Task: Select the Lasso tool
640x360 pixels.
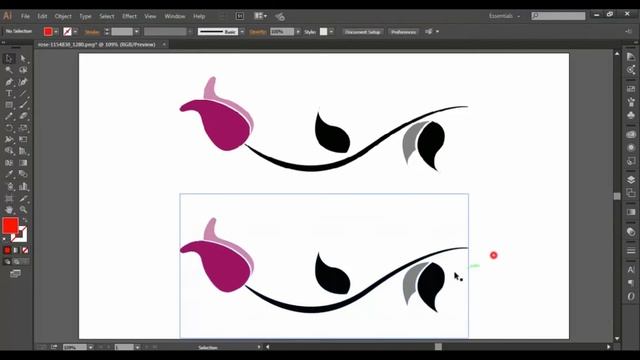Action: coord(23,70)
